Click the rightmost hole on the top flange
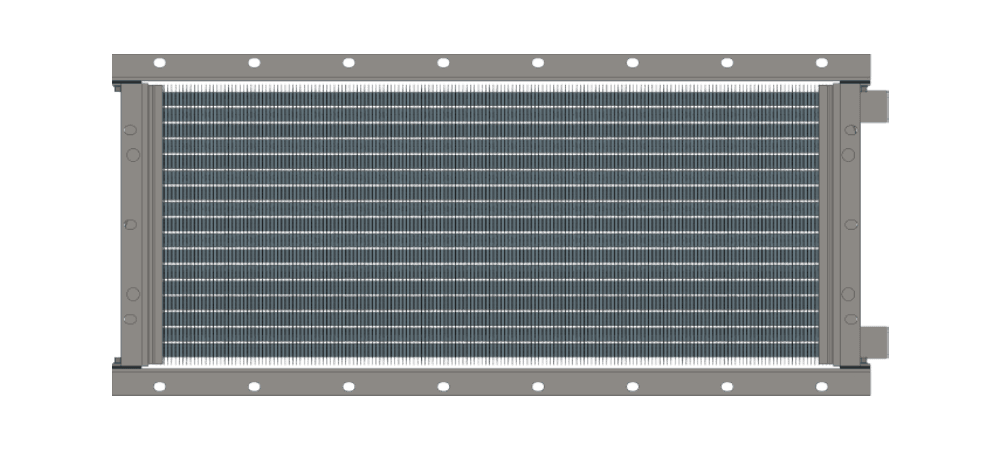 822,62
